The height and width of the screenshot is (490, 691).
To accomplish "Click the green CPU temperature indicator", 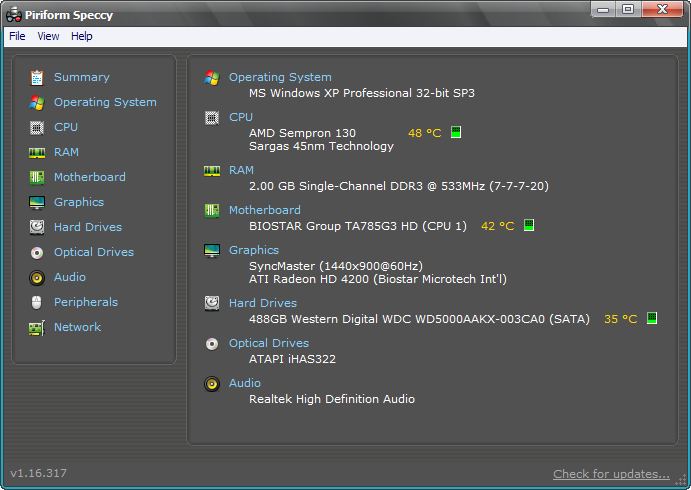I will point(456,132).
